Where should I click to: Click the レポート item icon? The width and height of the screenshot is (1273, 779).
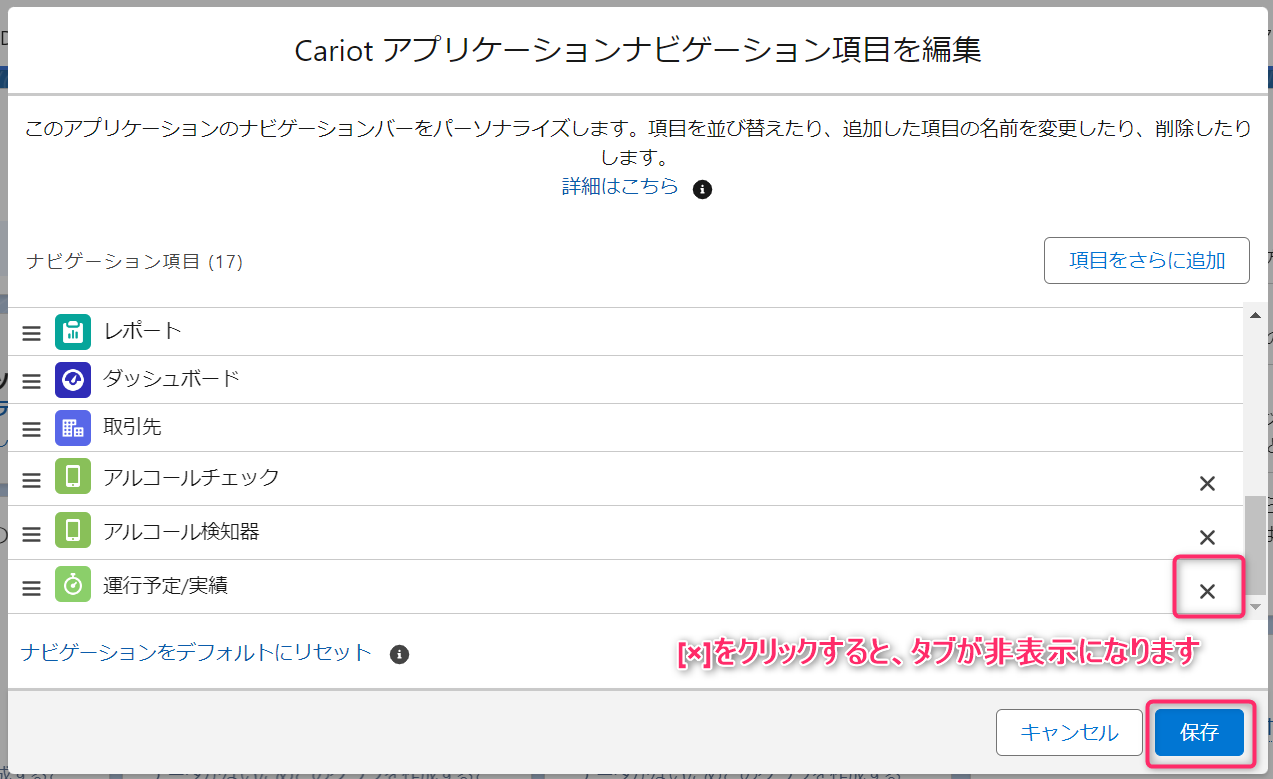tap(73, 332)
